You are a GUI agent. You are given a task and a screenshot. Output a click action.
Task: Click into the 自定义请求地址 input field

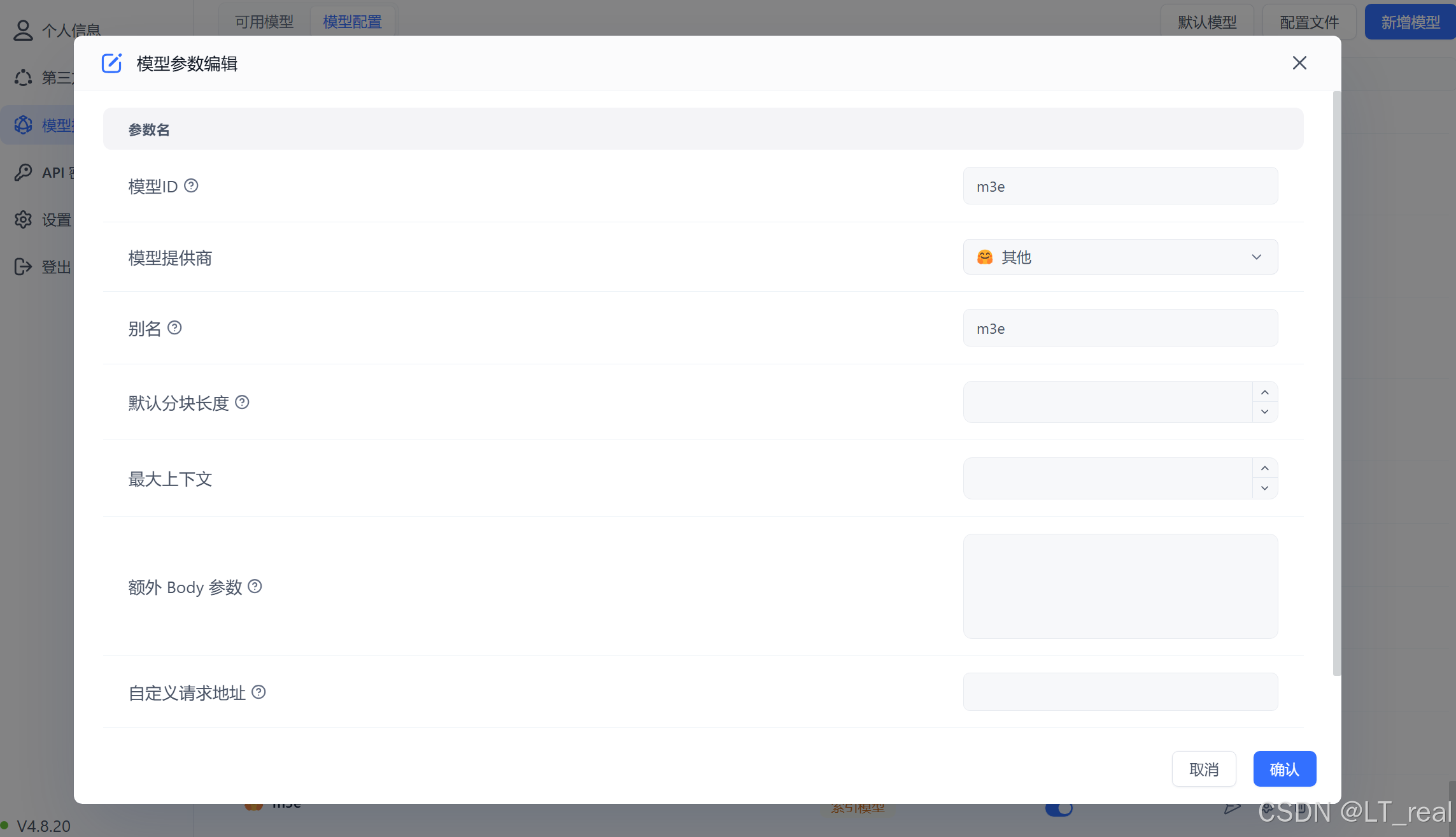point(1120,692)
